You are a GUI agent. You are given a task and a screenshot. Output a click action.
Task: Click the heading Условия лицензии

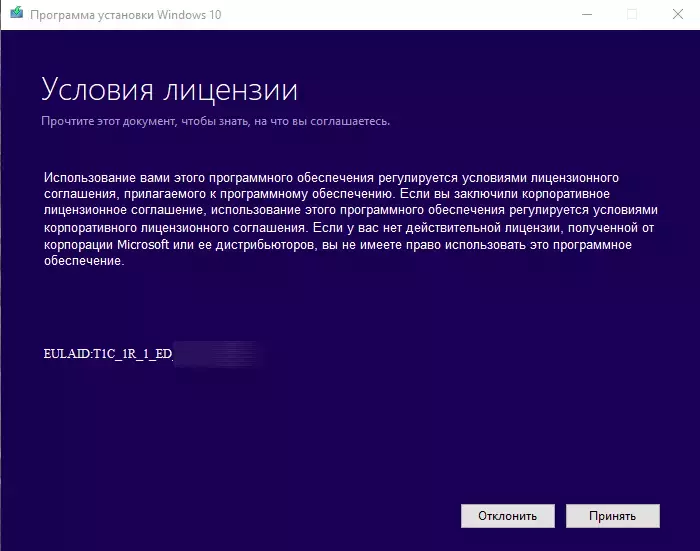[169, 89]
